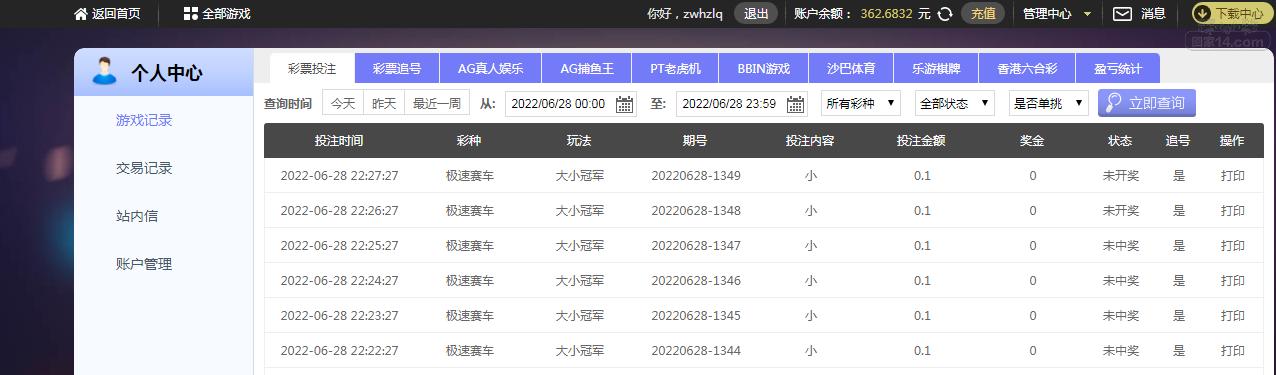The image size is (1276, 375).
Task: Open the 是否单挑 dropdown
Action: (1049, 103)
